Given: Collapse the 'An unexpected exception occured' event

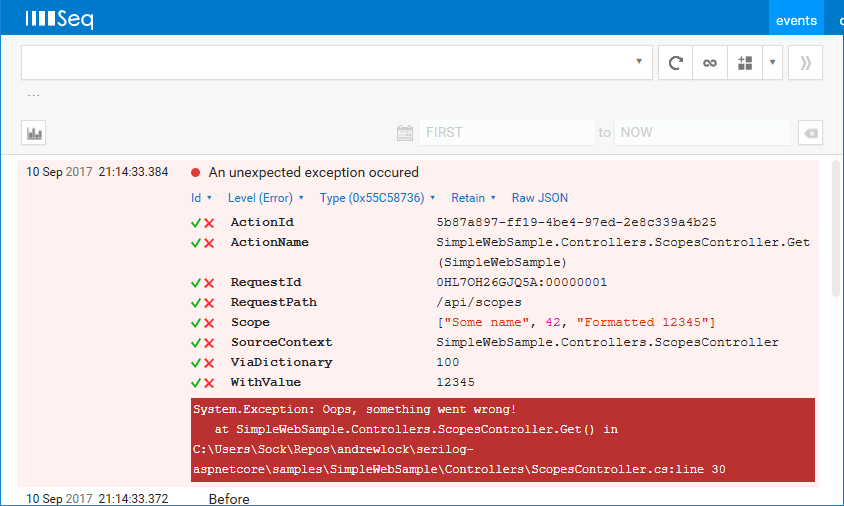Looking at the screenshot, I should pyautogui.click(x=313, y=172).
